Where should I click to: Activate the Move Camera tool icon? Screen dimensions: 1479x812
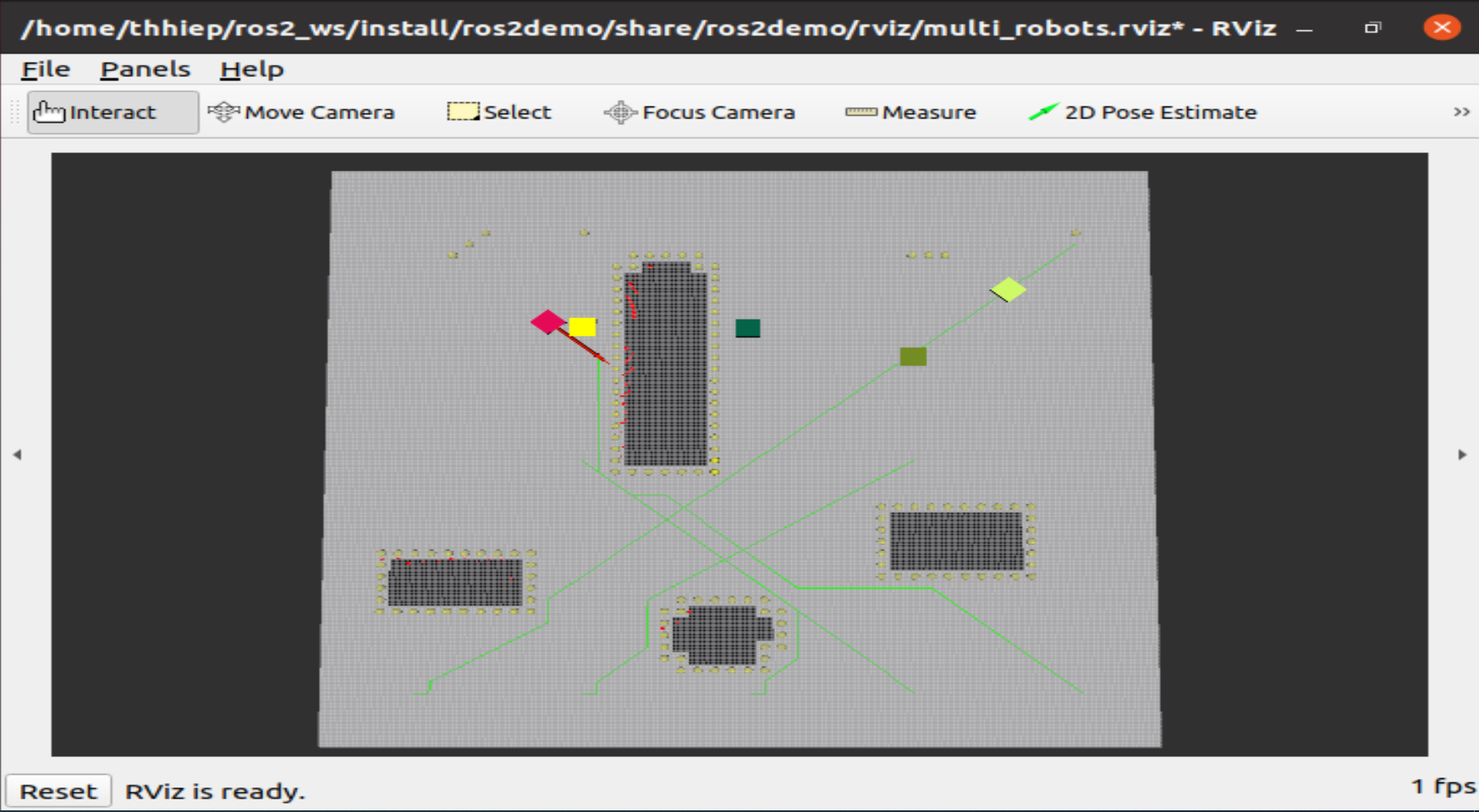[x=223, y=112]
